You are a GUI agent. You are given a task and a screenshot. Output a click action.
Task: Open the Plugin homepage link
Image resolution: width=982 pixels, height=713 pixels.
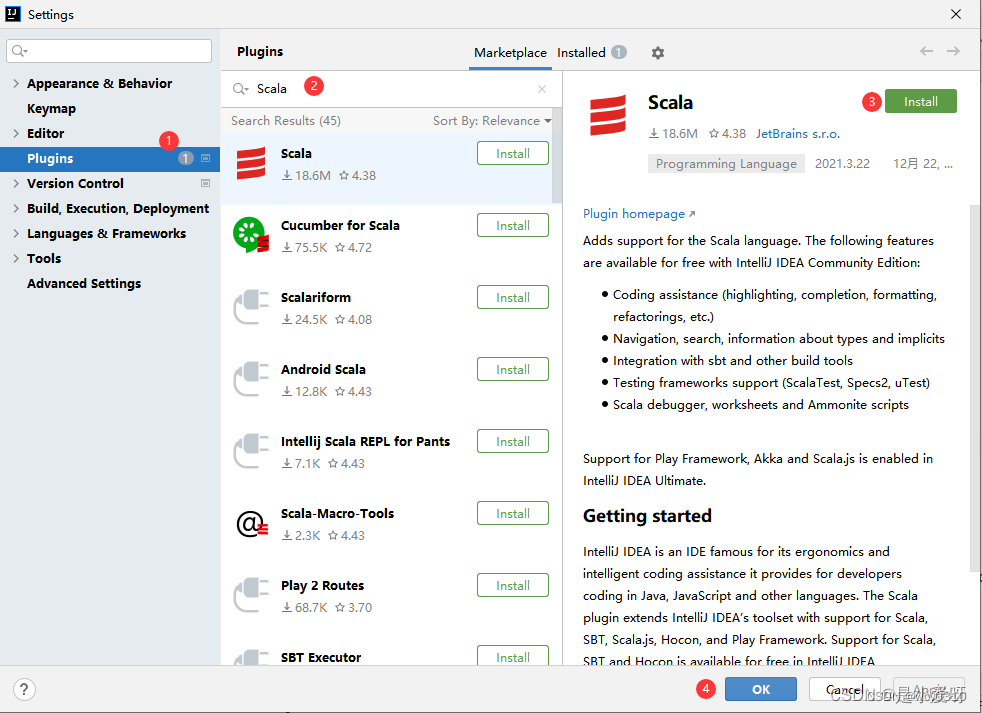pyautogui.click(x=639, y=214)
